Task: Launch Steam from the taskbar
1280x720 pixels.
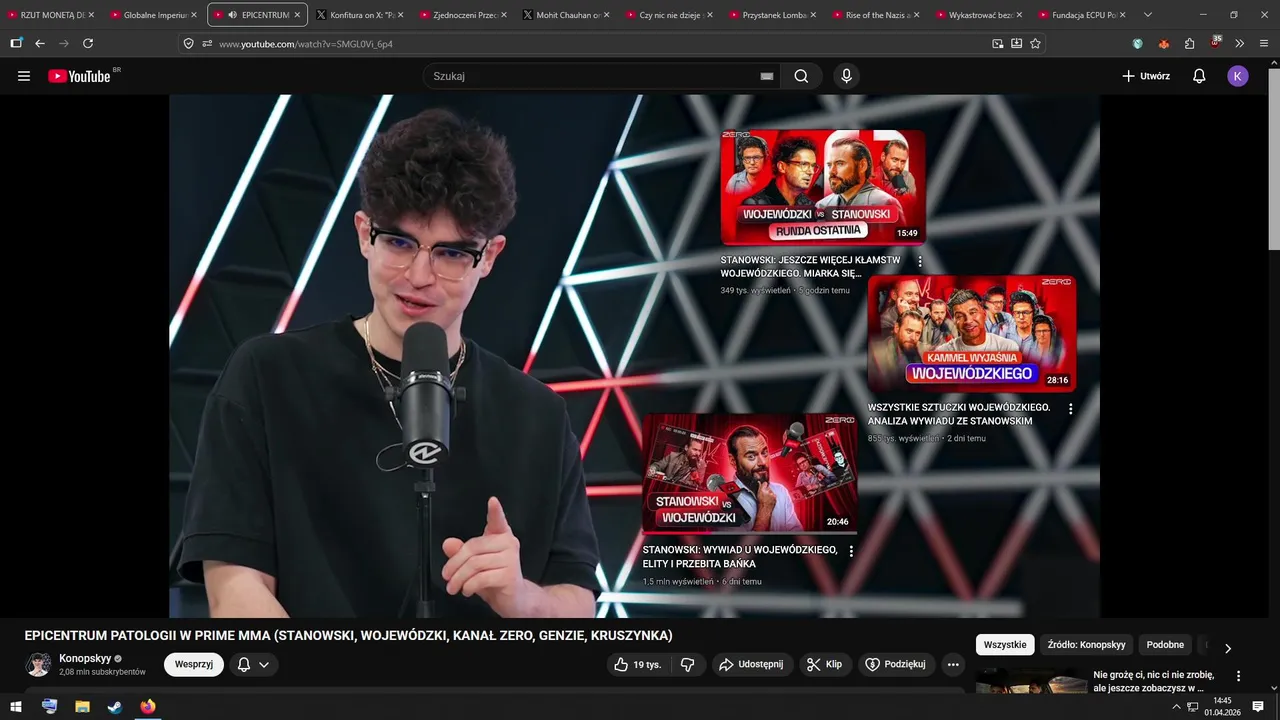Action: click(115, 706)
